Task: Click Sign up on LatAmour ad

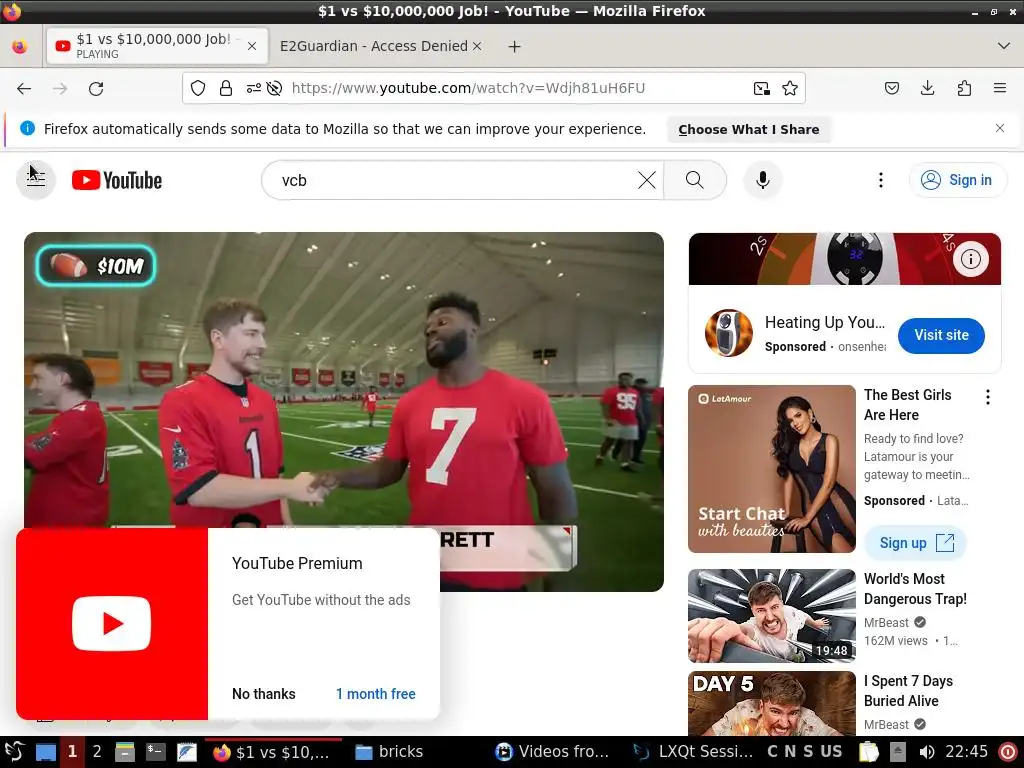Action: click(x=915, y=543)
